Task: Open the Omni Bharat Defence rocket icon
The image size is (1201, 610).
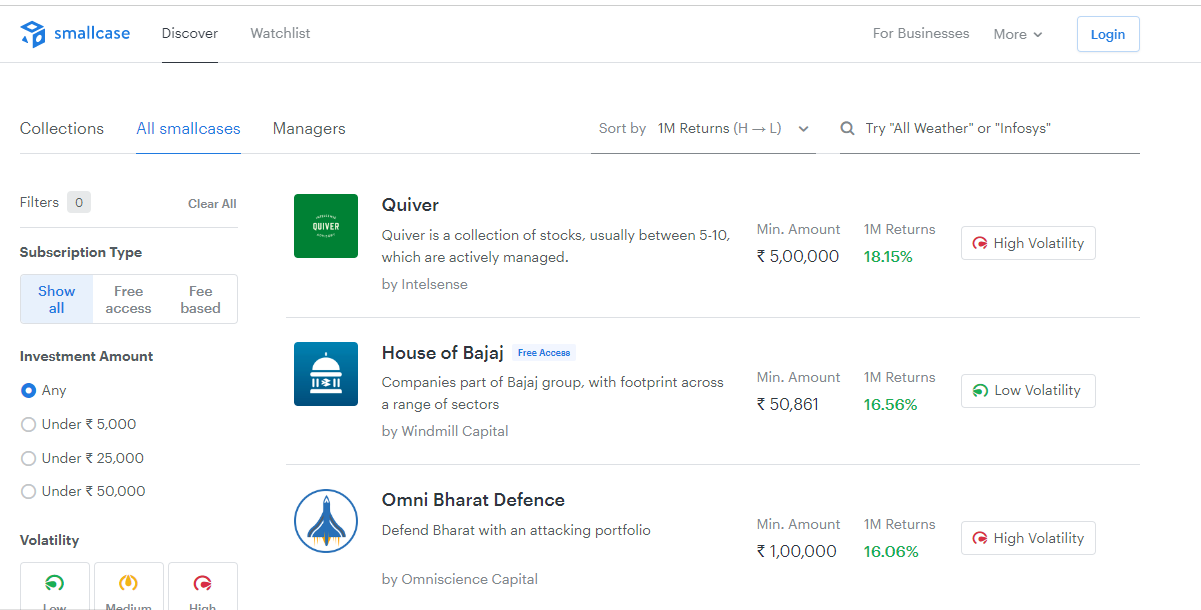Action: point(326,521)
